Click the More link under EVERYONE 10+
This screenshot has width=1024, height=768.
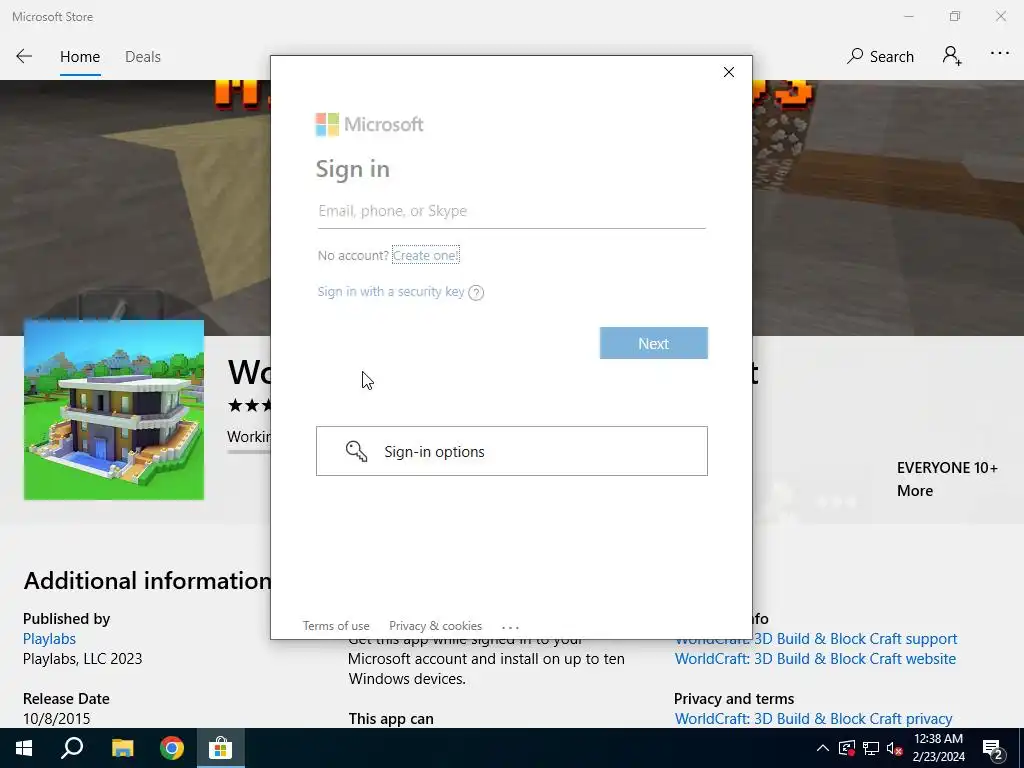coord(914,490)
